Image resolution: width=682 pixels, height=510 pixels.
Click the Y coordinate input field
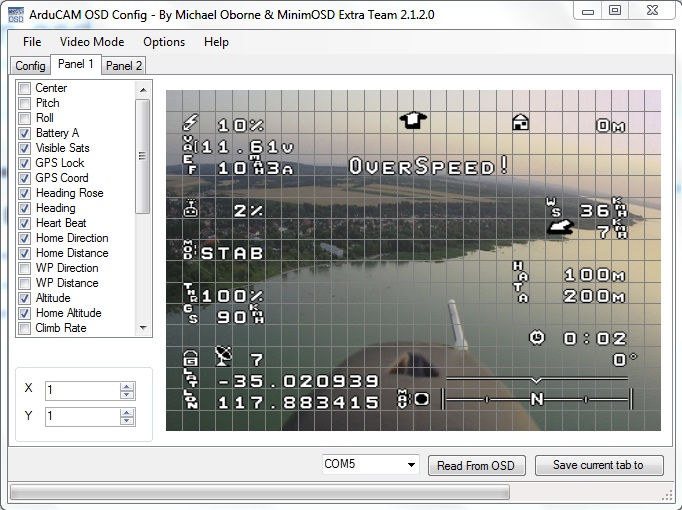coord(83,417)
